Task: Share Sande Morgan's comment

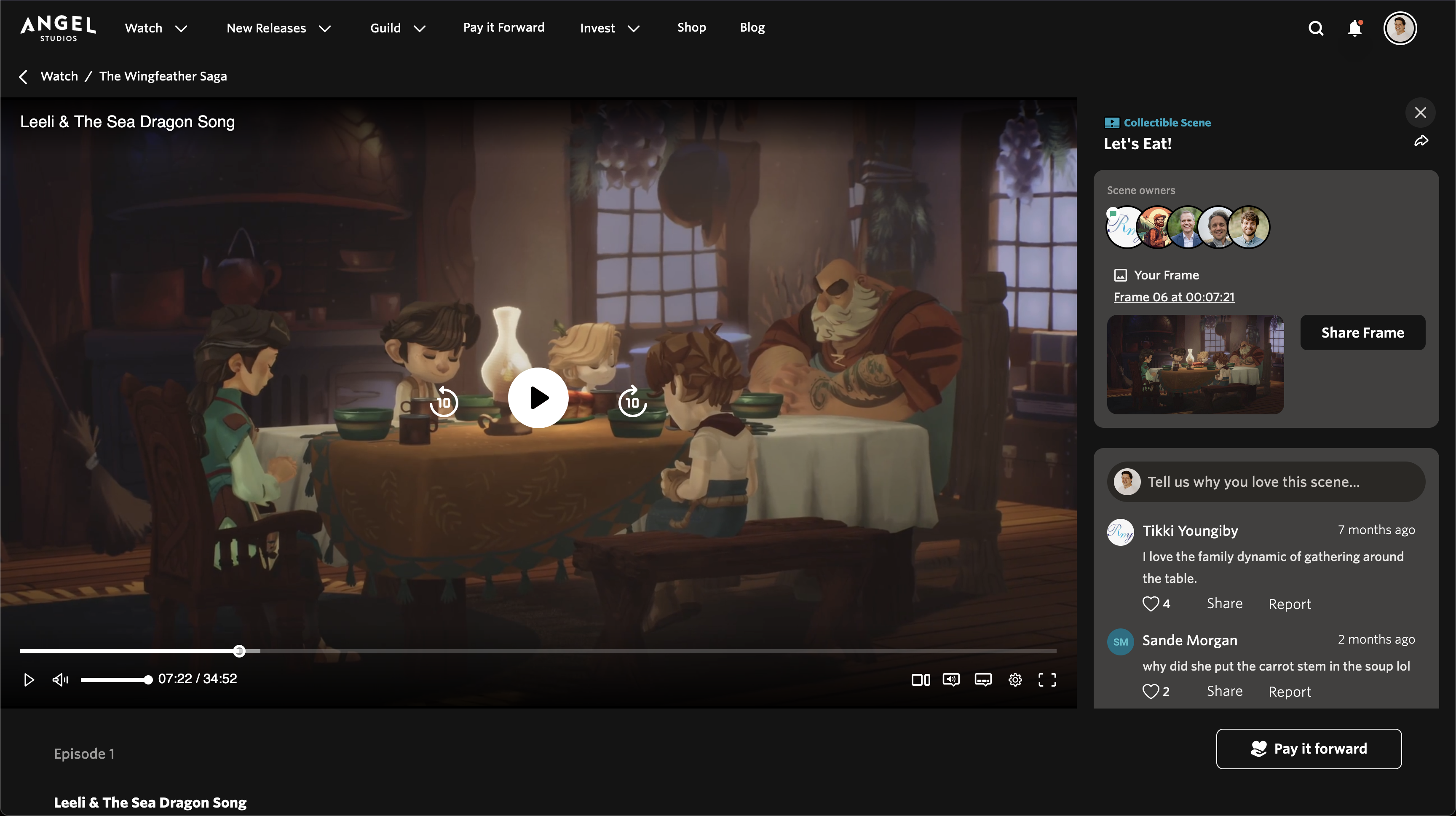Action: click(x=1224, y=691)
